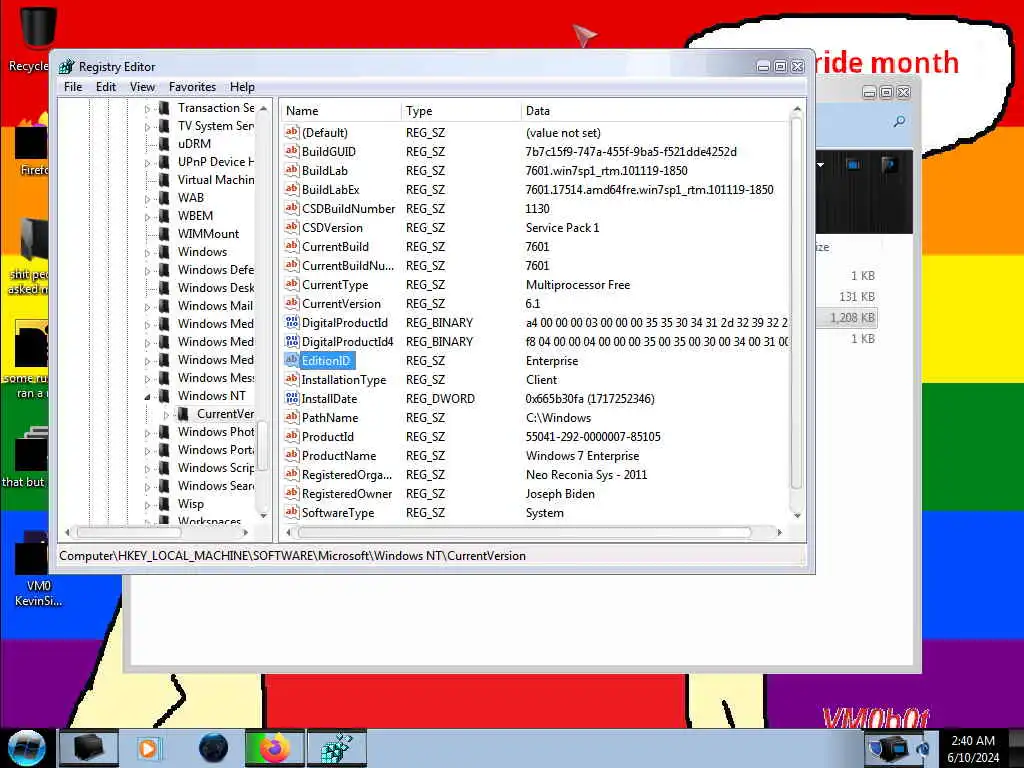The height and width of the screenshot is (768, 1024).
Task: Collapse the Windows NT tree node
Action: (147, 396)
